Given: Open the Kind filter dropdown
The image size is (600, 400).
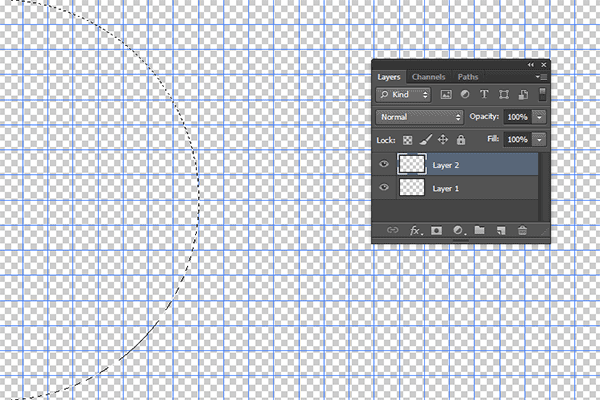Looking at the screenshot, I should 403,95.
